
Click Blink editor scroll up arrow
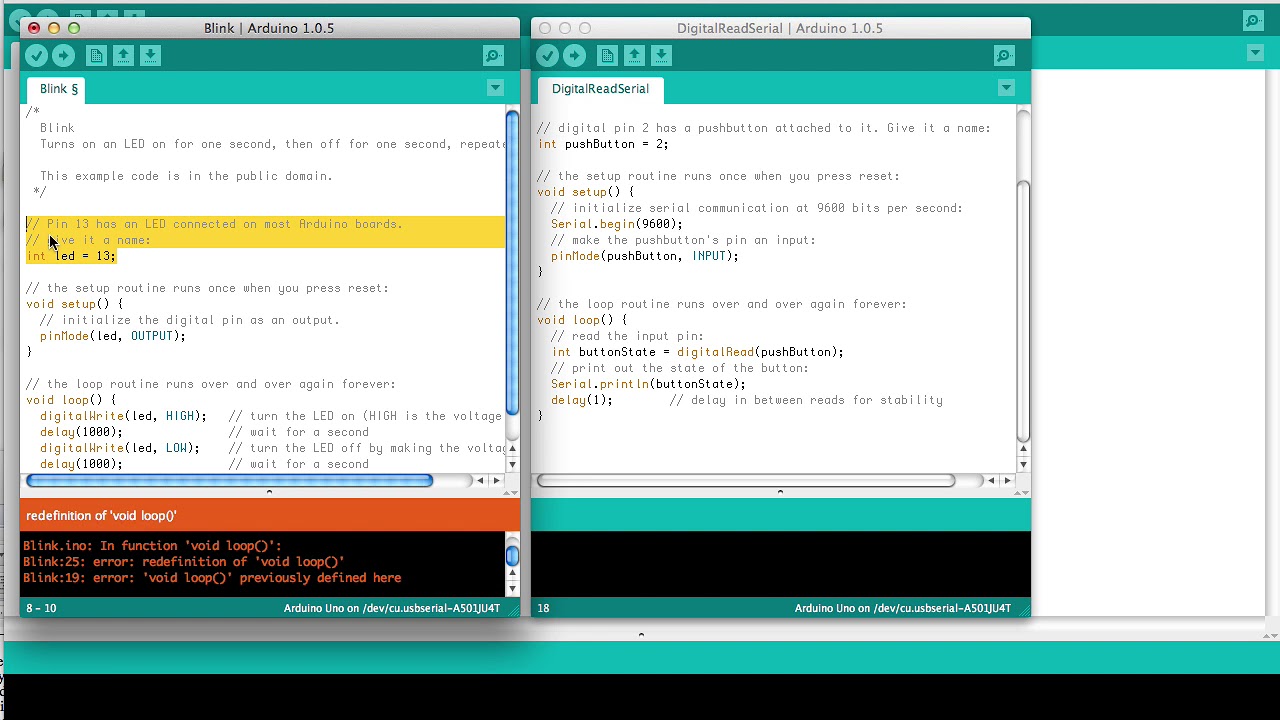(513, 449)
